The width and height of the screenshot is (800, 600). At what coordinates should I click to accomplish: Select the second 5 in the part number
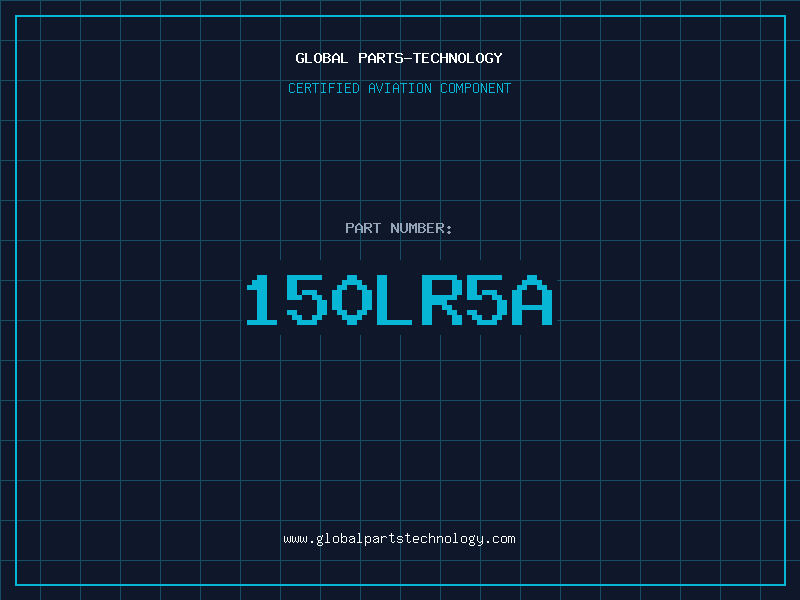485,300
